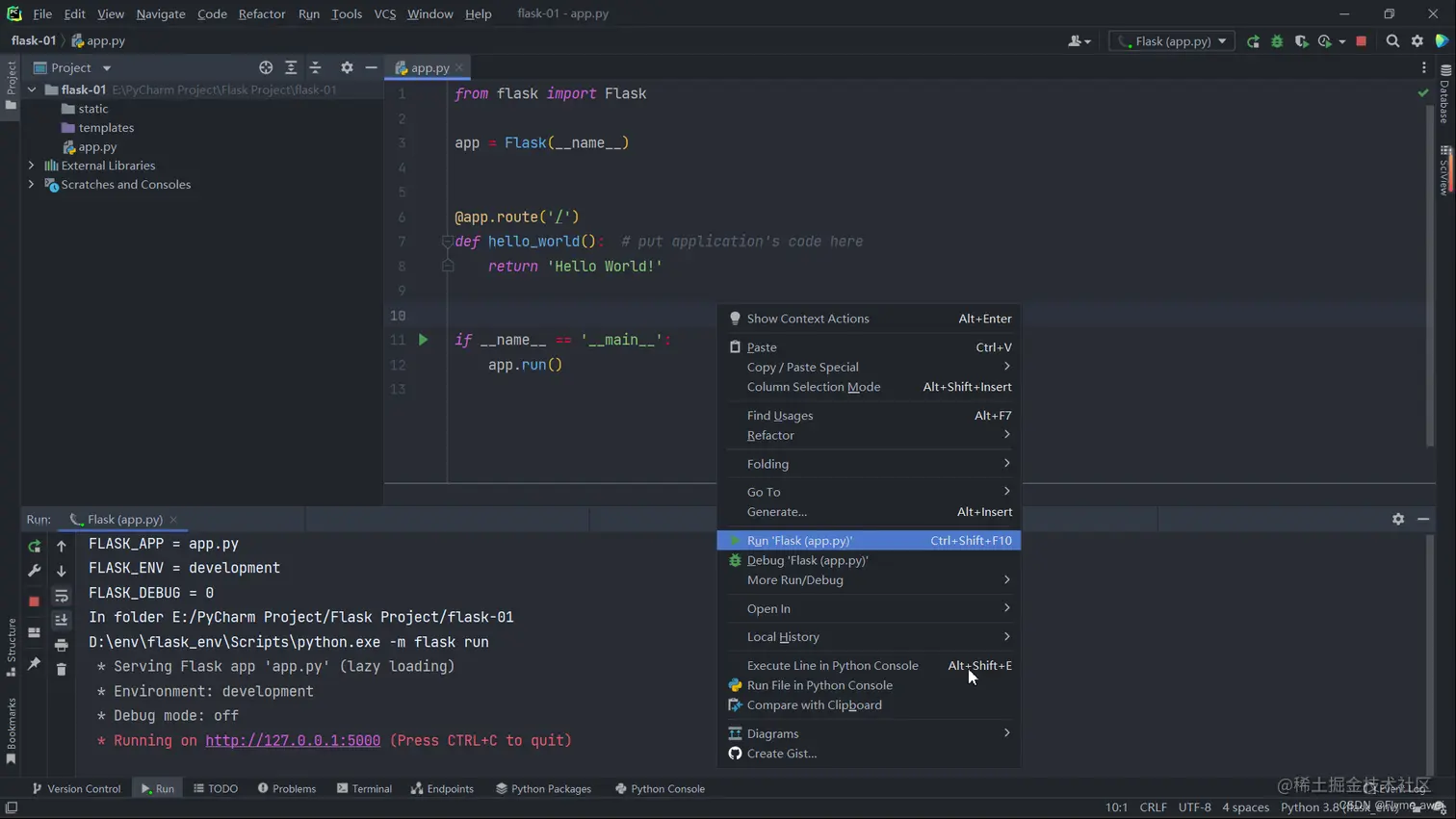This screenshot has width=1456, height=819.
Task: Click the Debug bug icon in toolbar
Action: 1277,41
